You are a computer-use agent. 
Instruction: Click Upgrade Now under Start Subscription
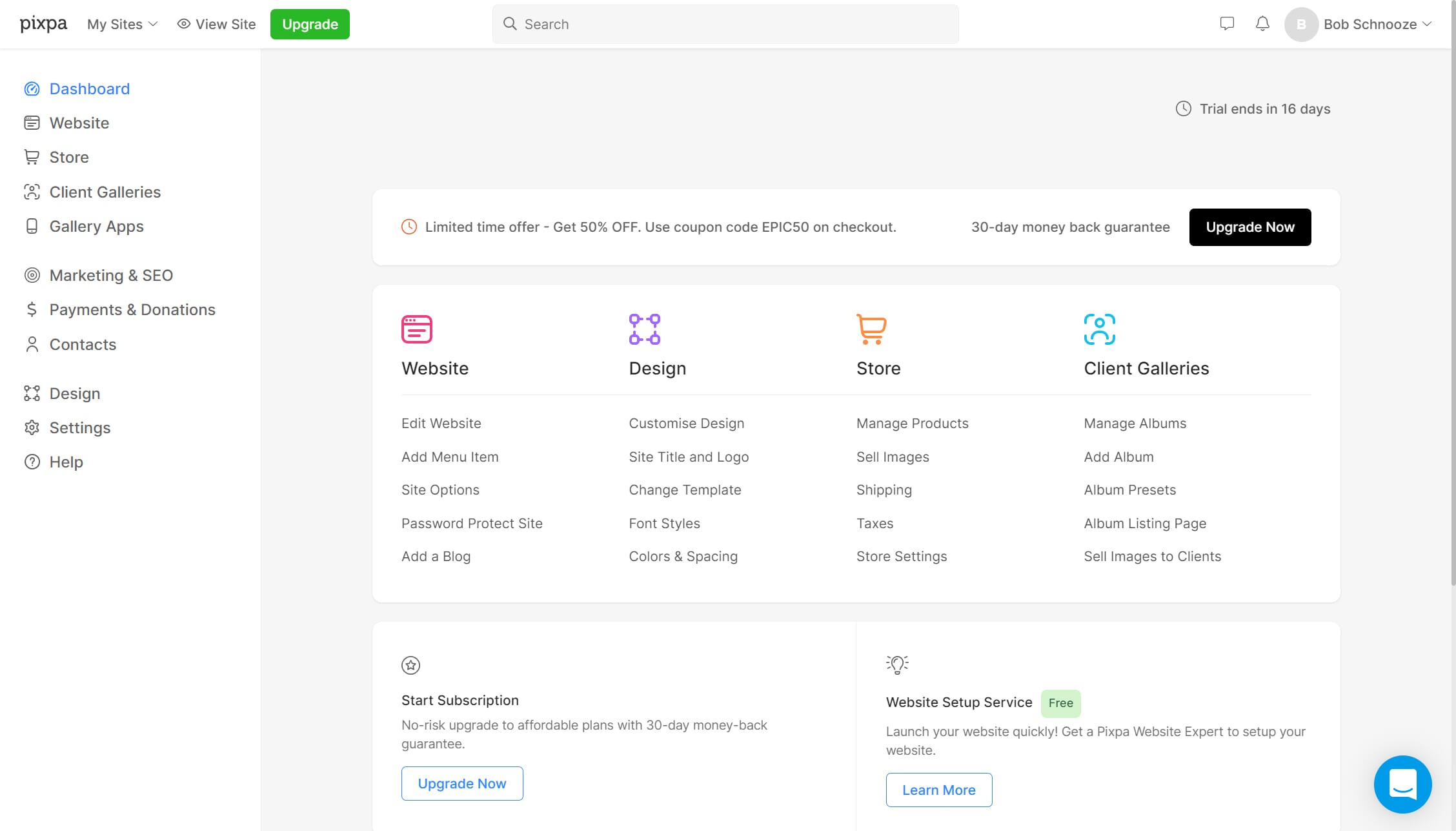pos(462,783)
